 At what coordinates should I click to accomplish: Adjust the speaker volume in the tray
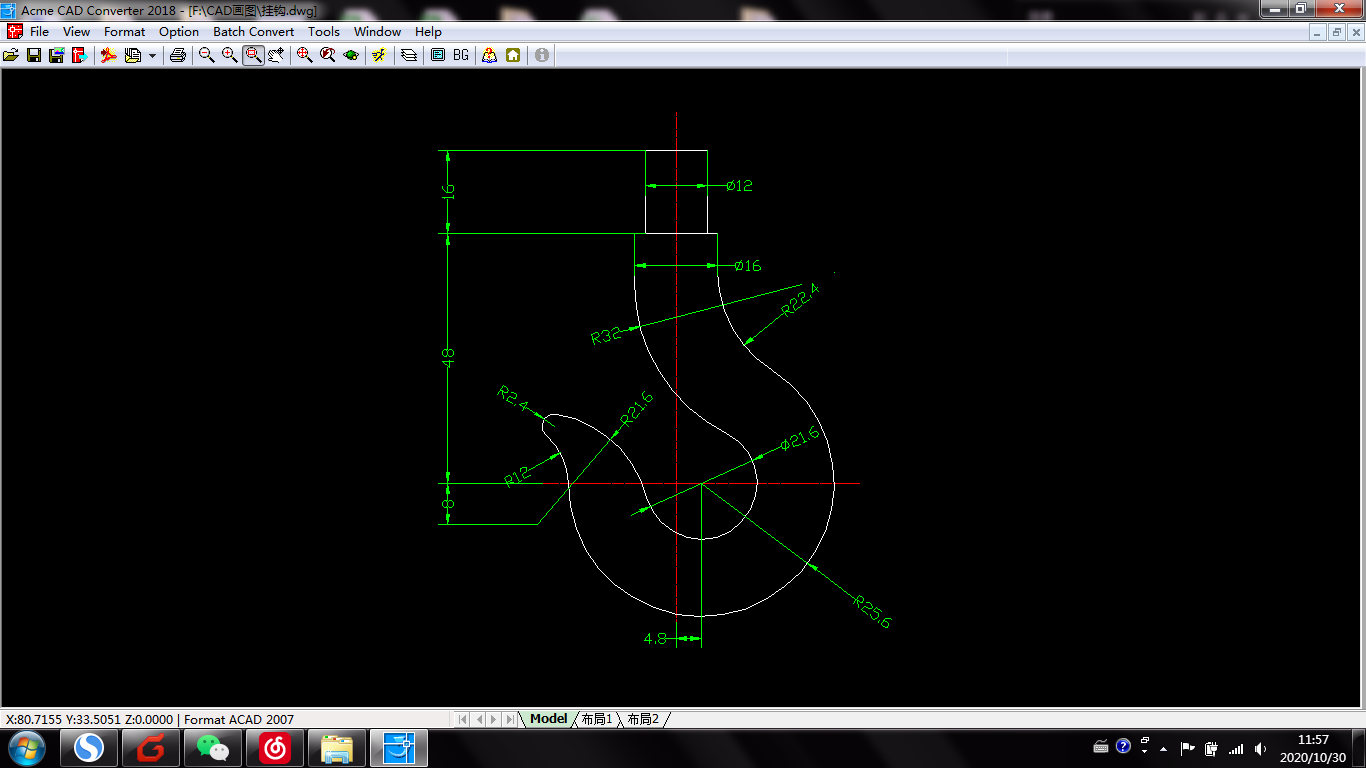point(1260,749)
